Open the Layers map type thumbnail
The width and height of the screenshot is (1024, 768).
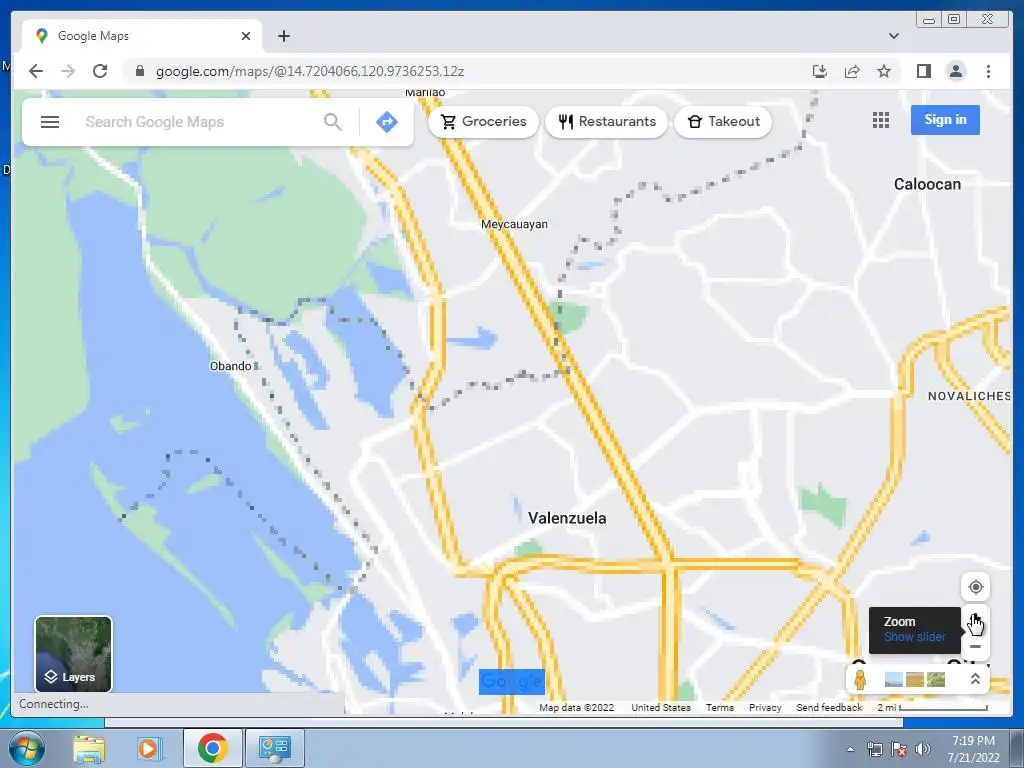(73, 654)
